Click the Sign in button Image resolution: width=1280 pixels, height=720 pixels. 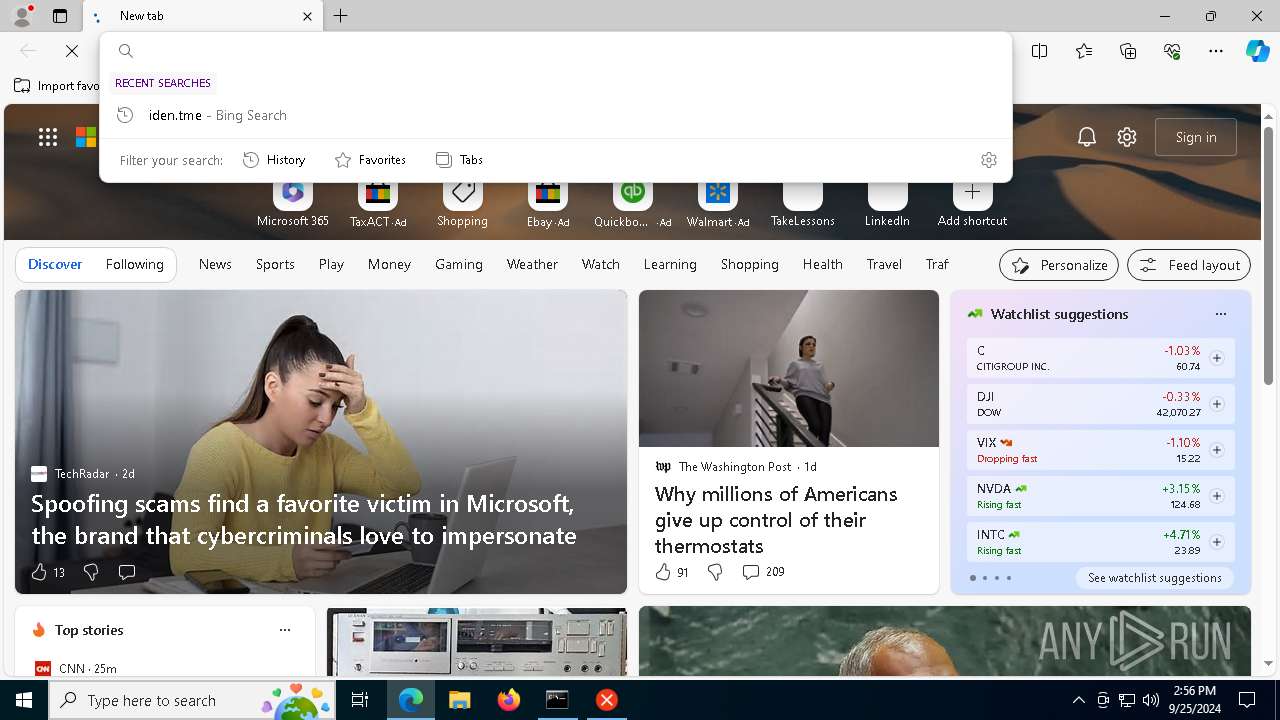click(1196, 137)
